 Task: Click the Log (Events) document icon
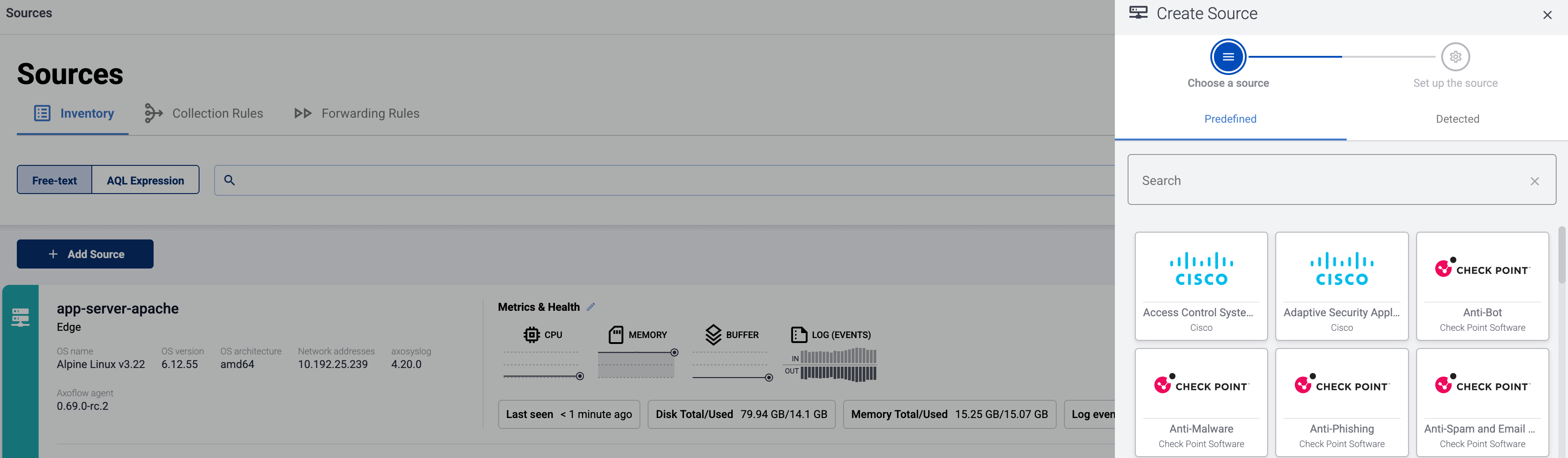799,334
